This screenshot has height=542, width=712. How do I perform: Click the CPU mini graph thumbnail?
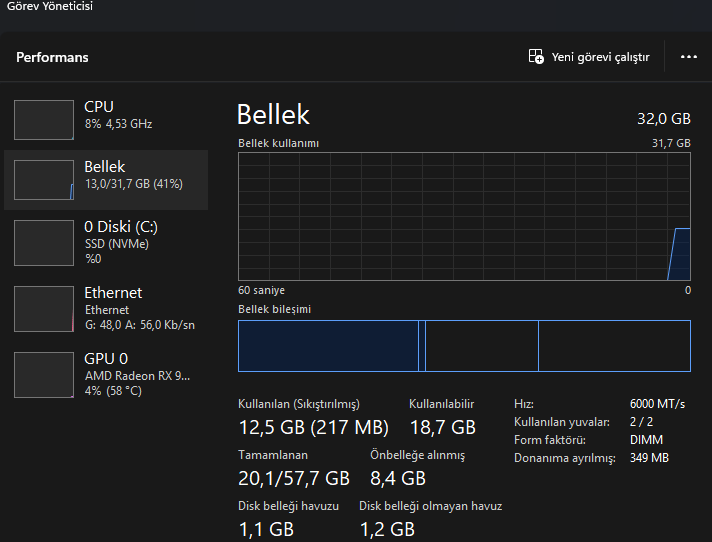coord(44,120)
